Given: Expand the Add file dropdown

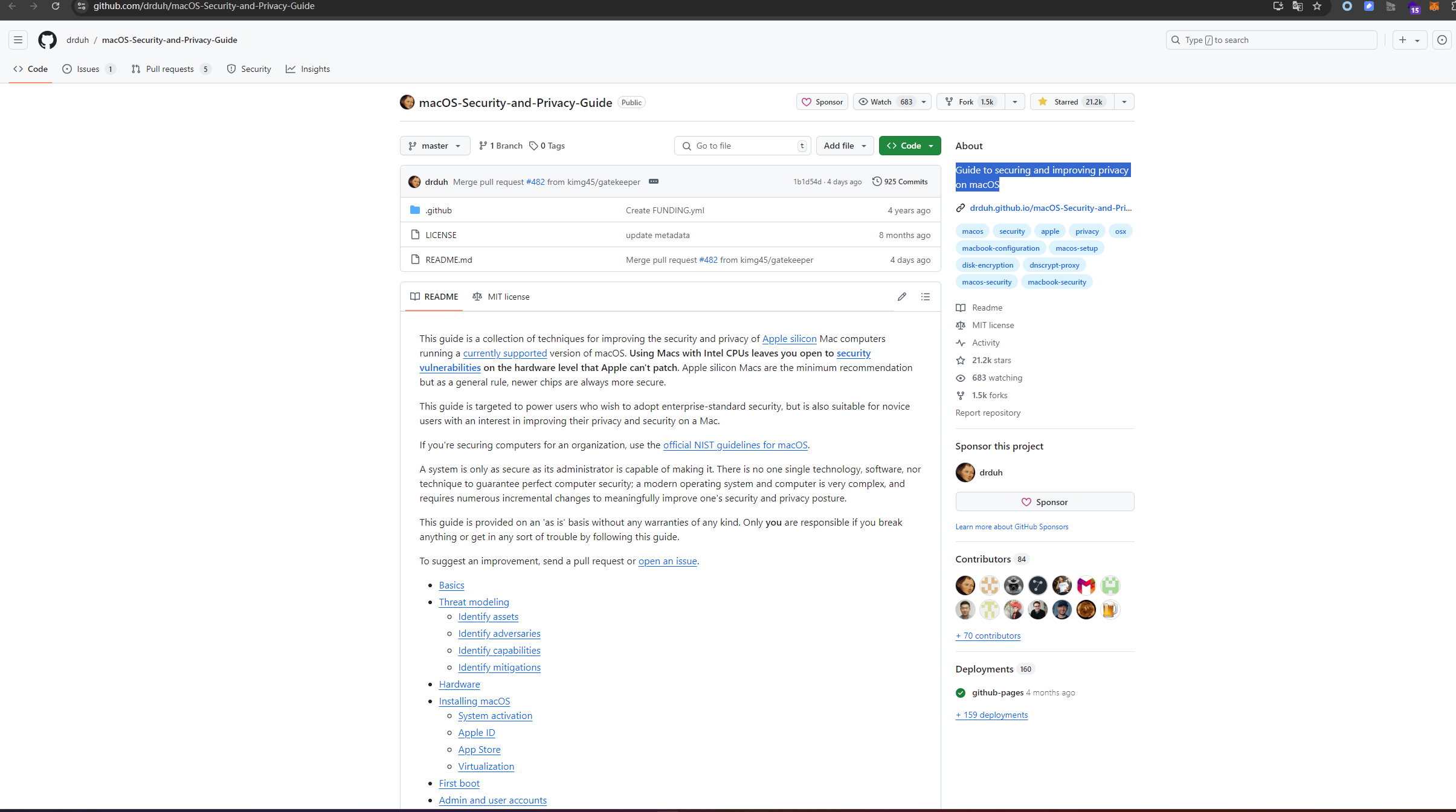Looking at the screenshot, I should click(x=845, y=146).
